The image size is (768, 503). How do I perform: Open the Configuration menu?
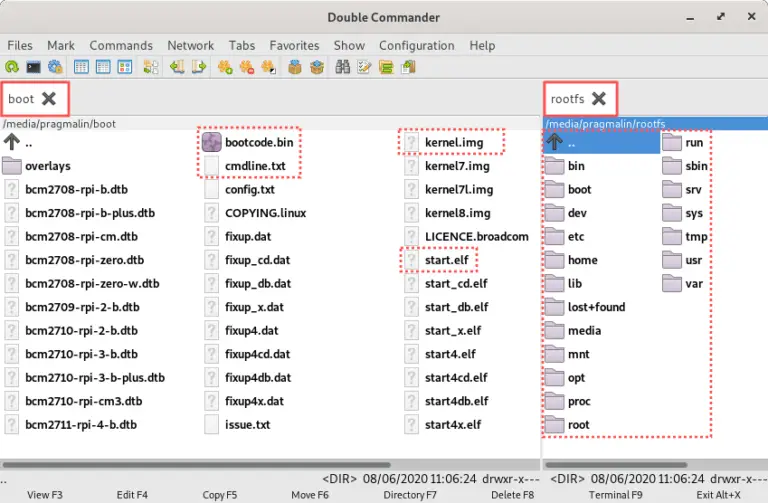pos(417,46)
